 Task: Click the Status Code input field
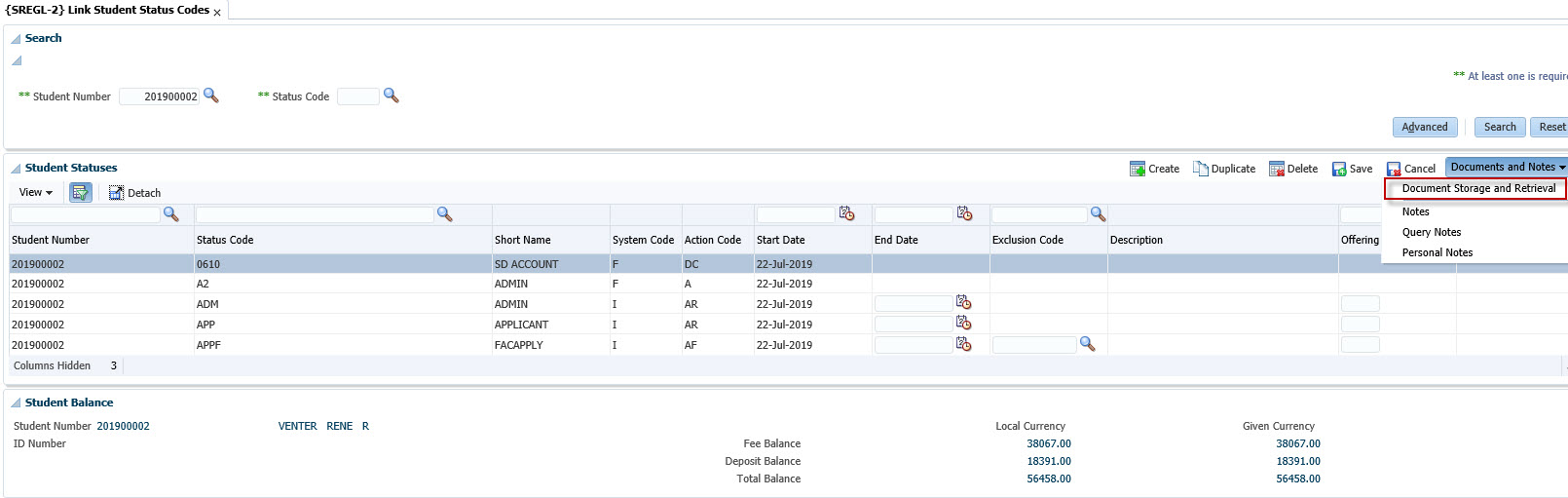click(x=357, y=96)
